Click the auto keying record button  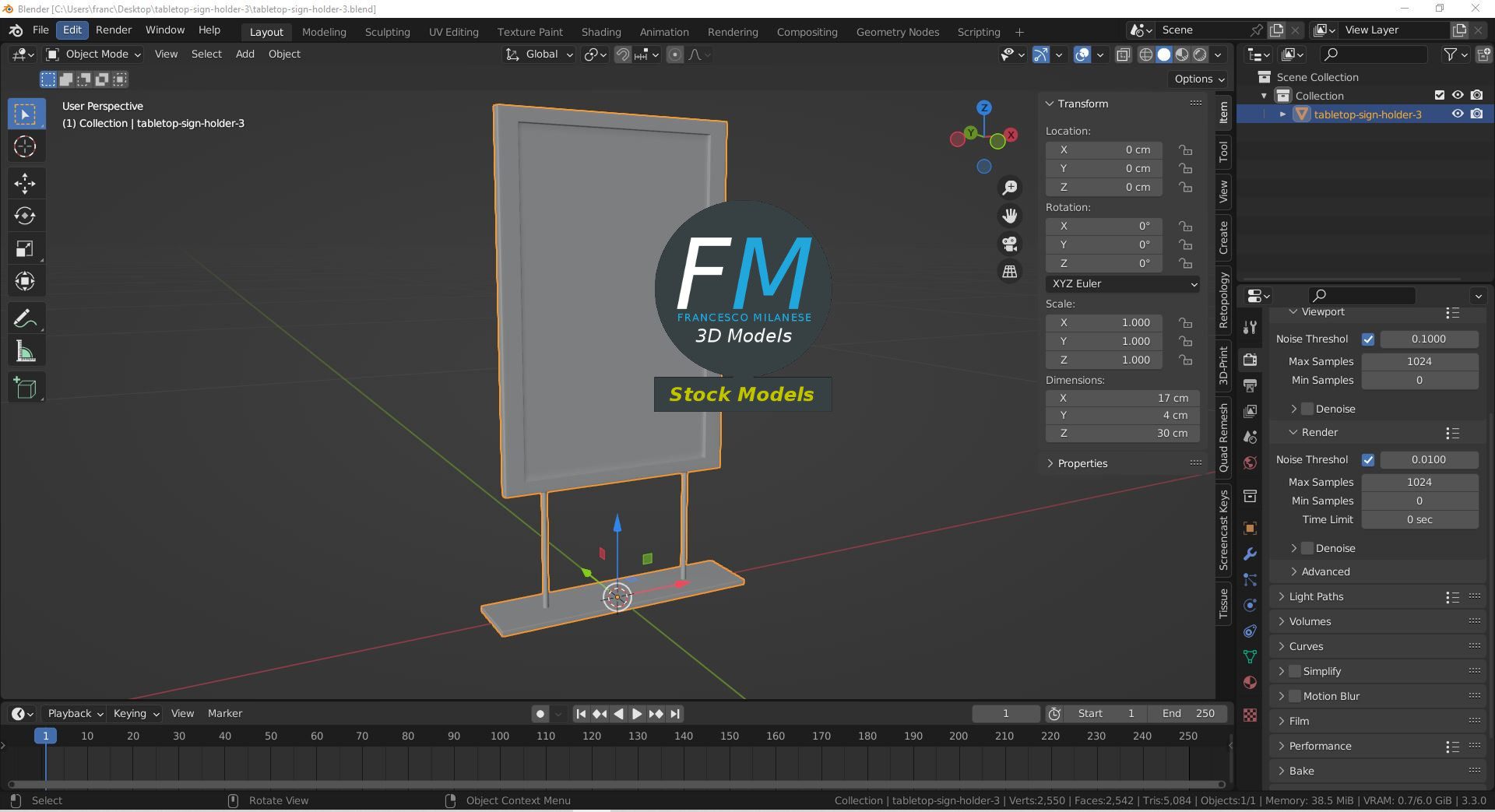[540, 714]
